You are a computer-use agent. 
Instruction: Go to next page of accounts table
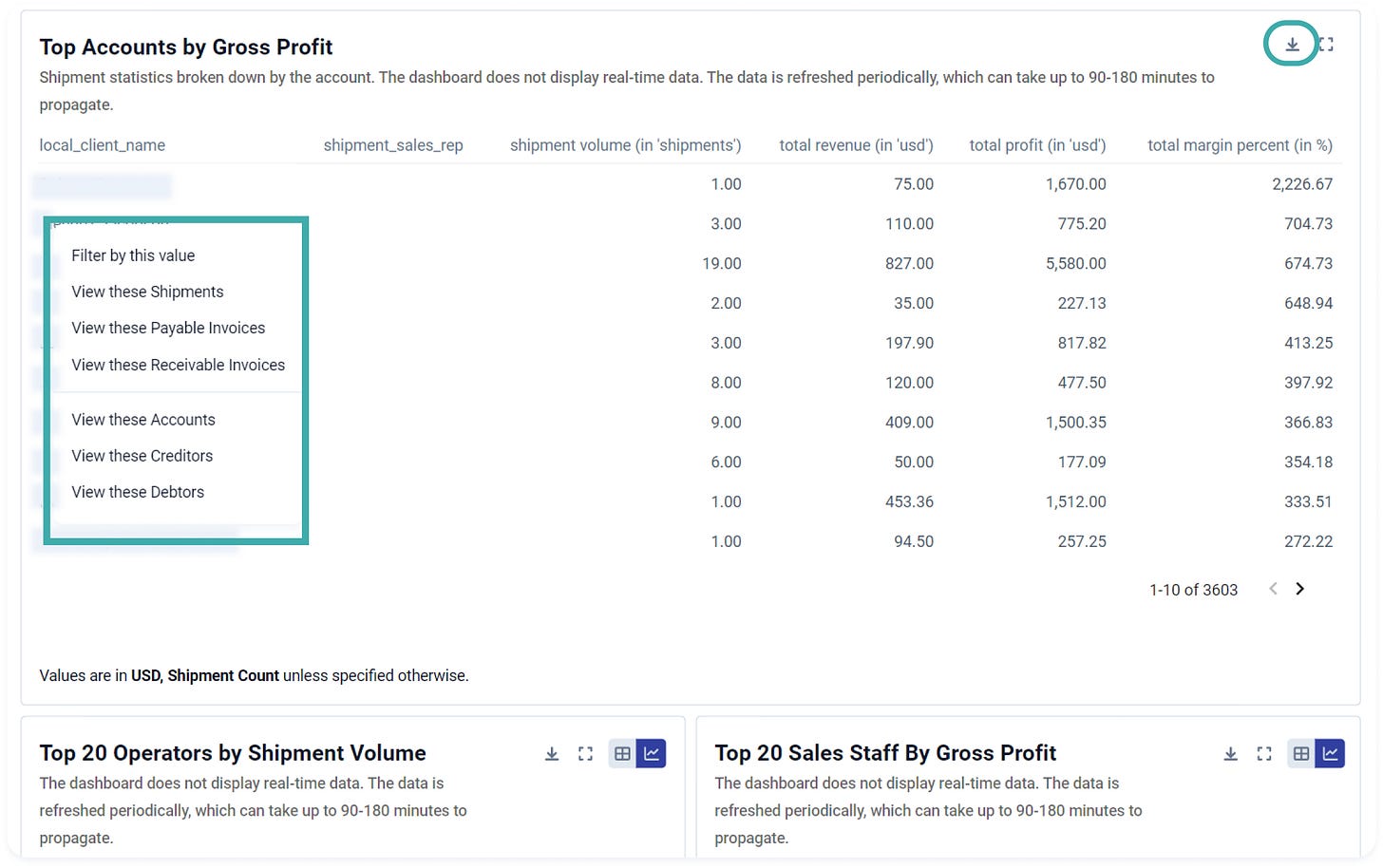tap(1300, 589)
